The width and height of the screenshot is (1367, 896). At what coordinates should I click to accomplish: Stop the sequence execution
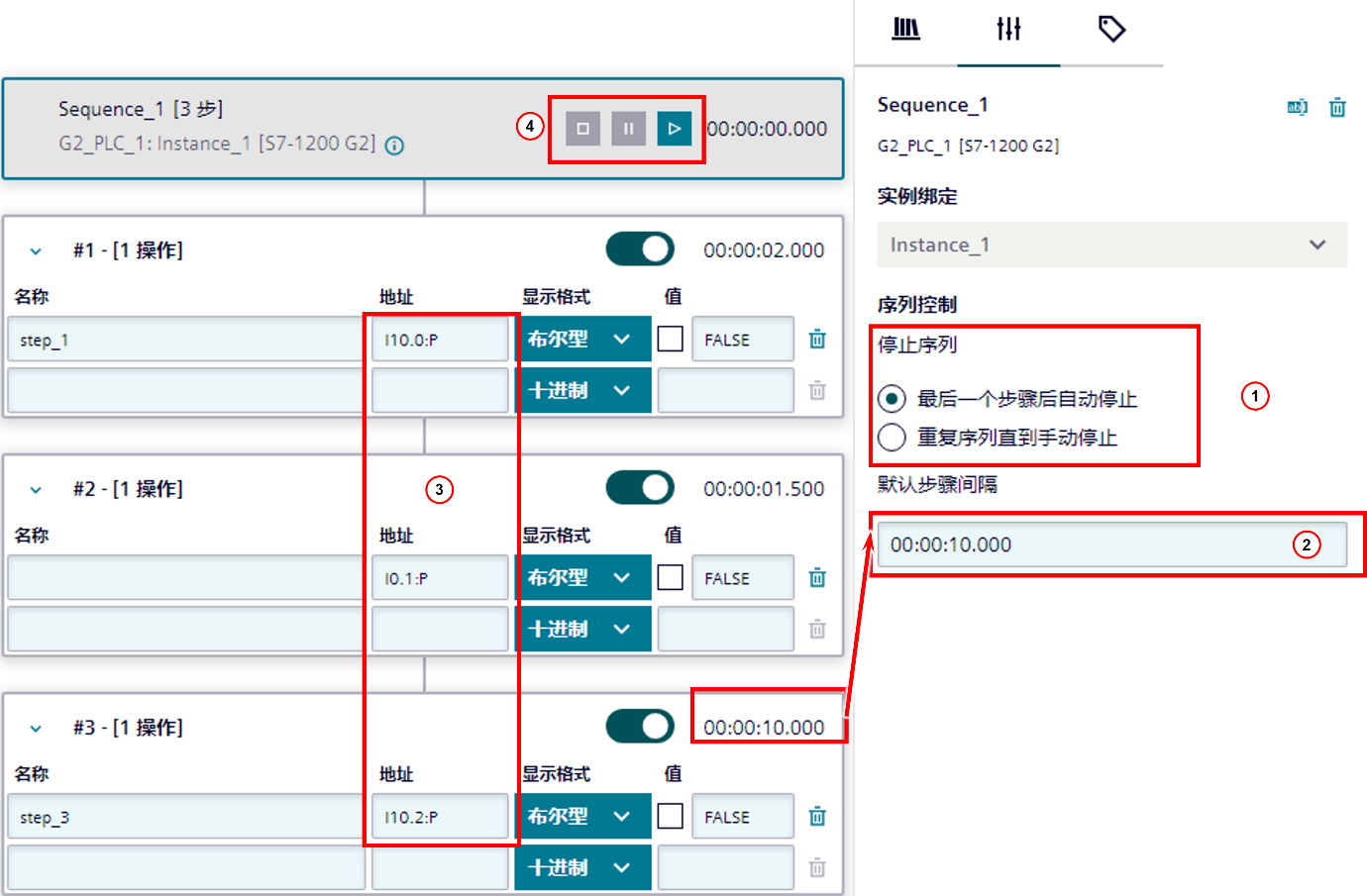[582, 128]
